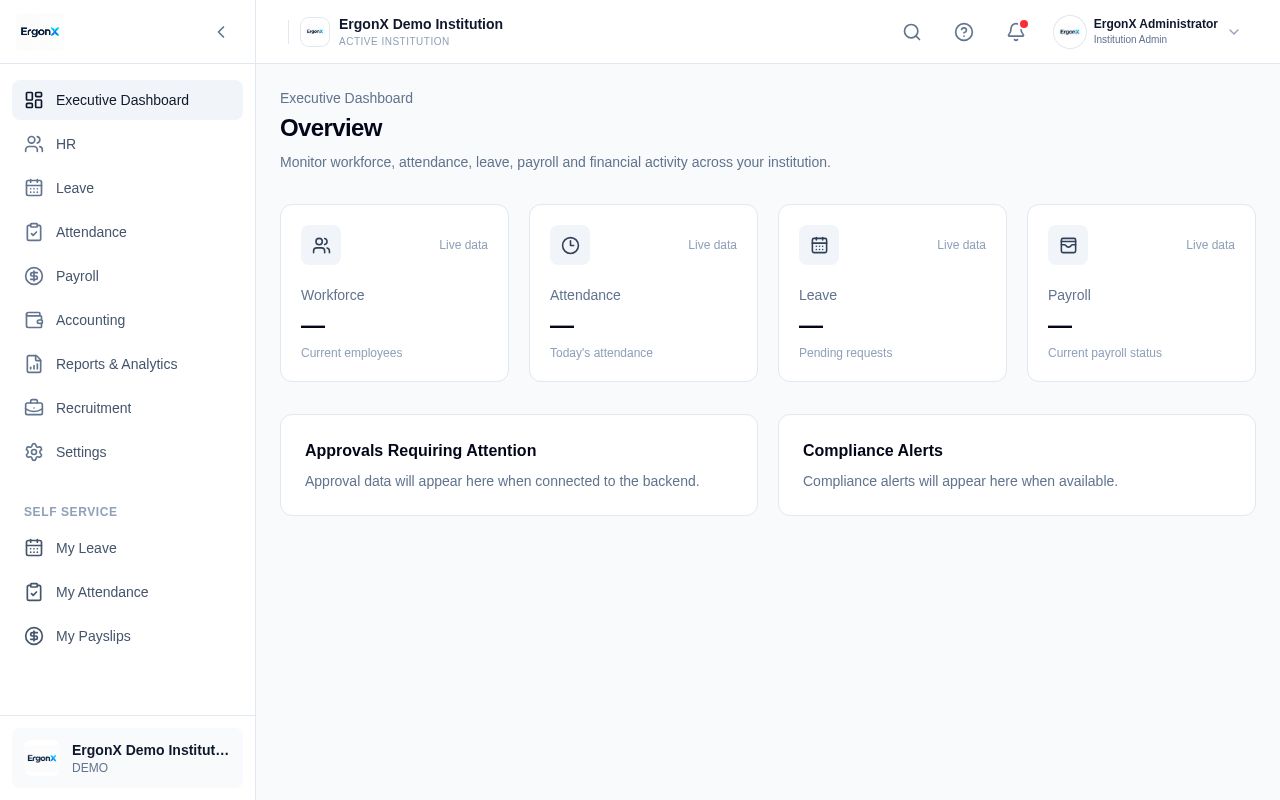Click the Attendance card clock icon
The image size is (1280, 800).
click(x=570, y=245)
